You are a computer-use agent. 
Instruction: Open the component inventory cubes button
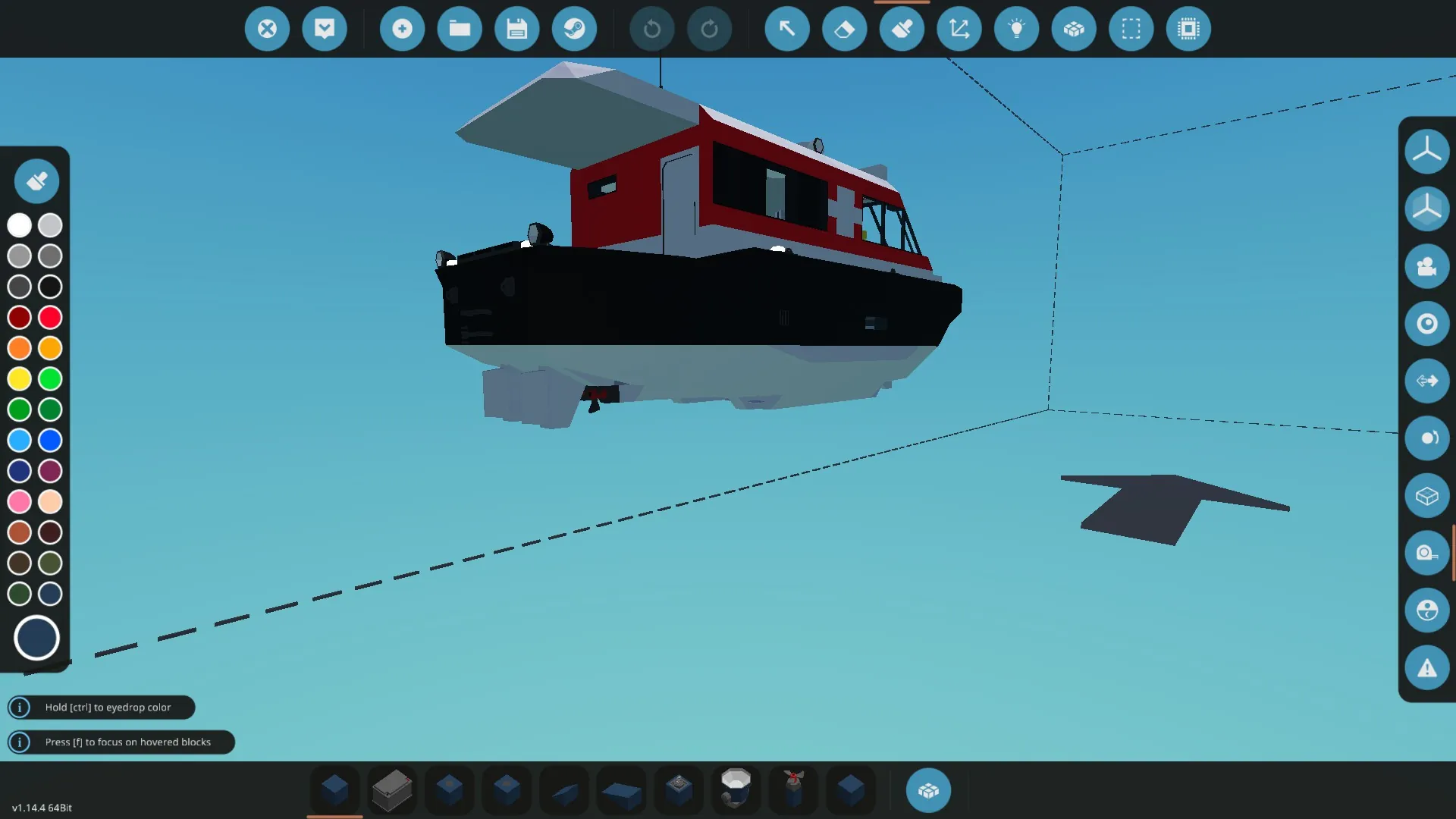click(x=928, y=791)
